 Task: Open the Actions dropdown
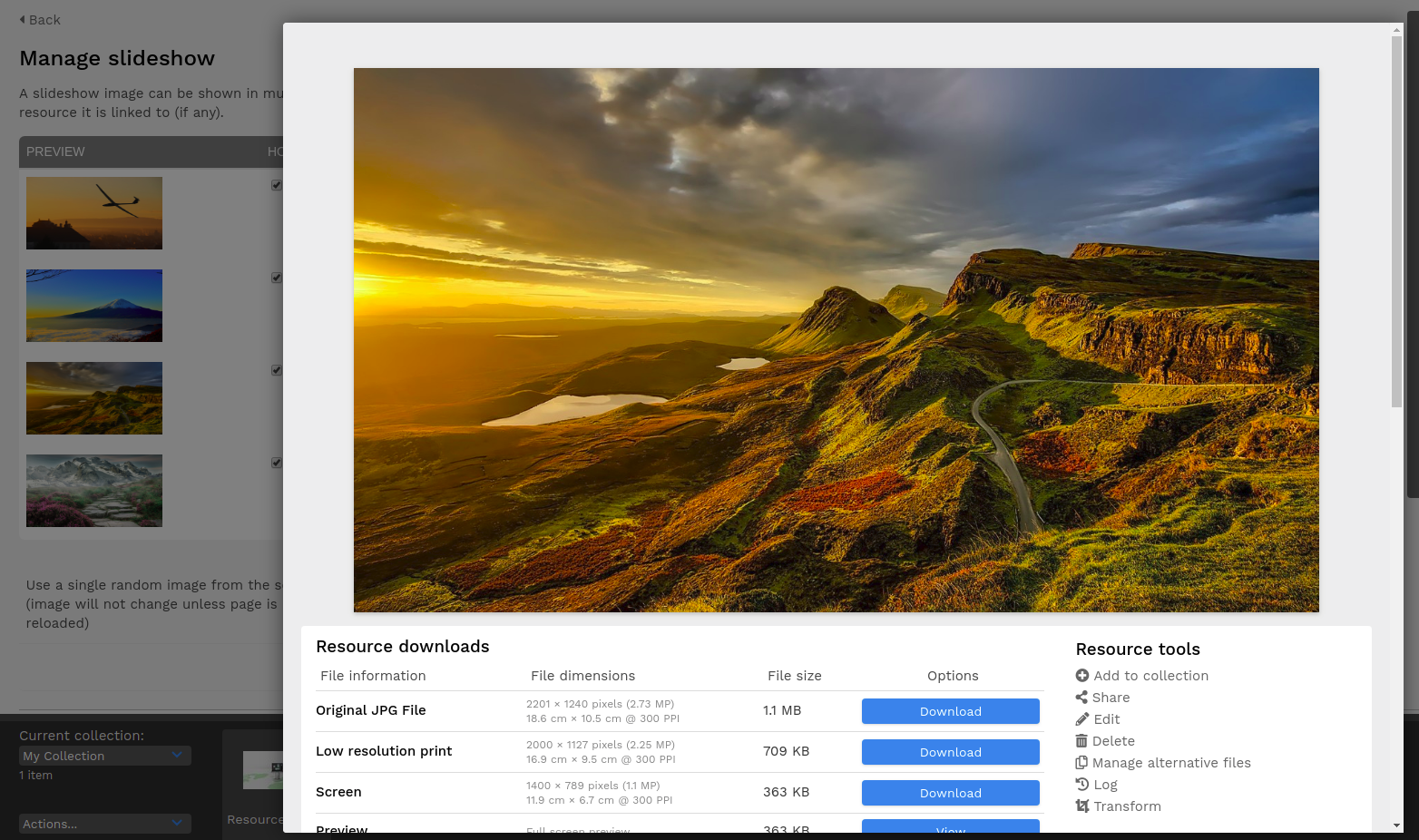tap(105, 824)
